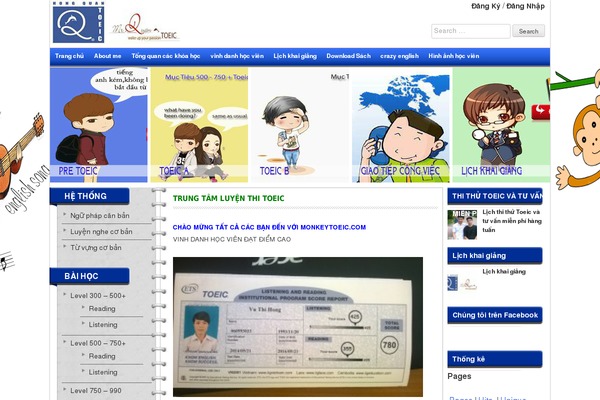Click the Đăng Ký link
This screenshot has height=400, width=600.
coord(485,6)
